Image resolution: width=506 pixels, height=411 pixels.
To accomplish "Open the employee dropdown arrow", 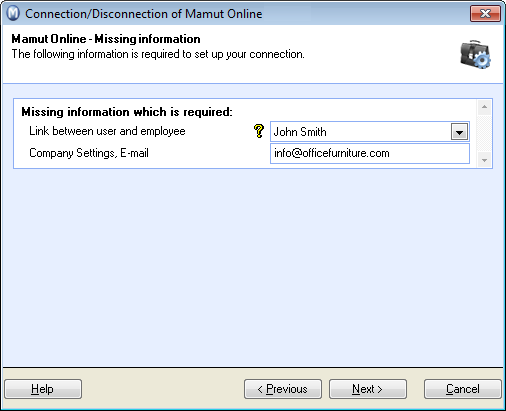I will [459, 132].
